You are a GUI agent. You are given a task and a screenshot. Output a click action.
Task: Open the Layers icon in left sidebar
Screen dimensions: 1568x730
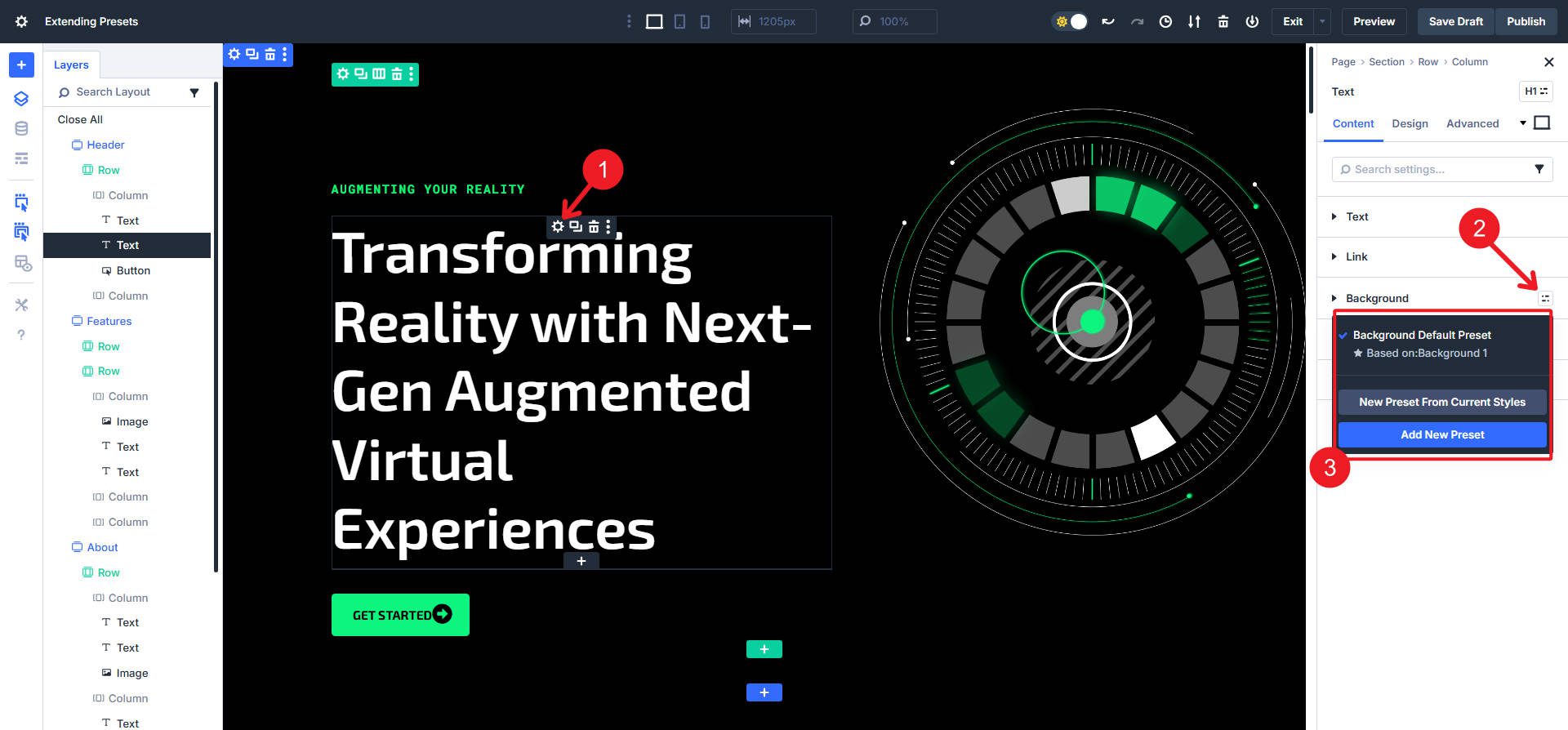tap(21, 99)
